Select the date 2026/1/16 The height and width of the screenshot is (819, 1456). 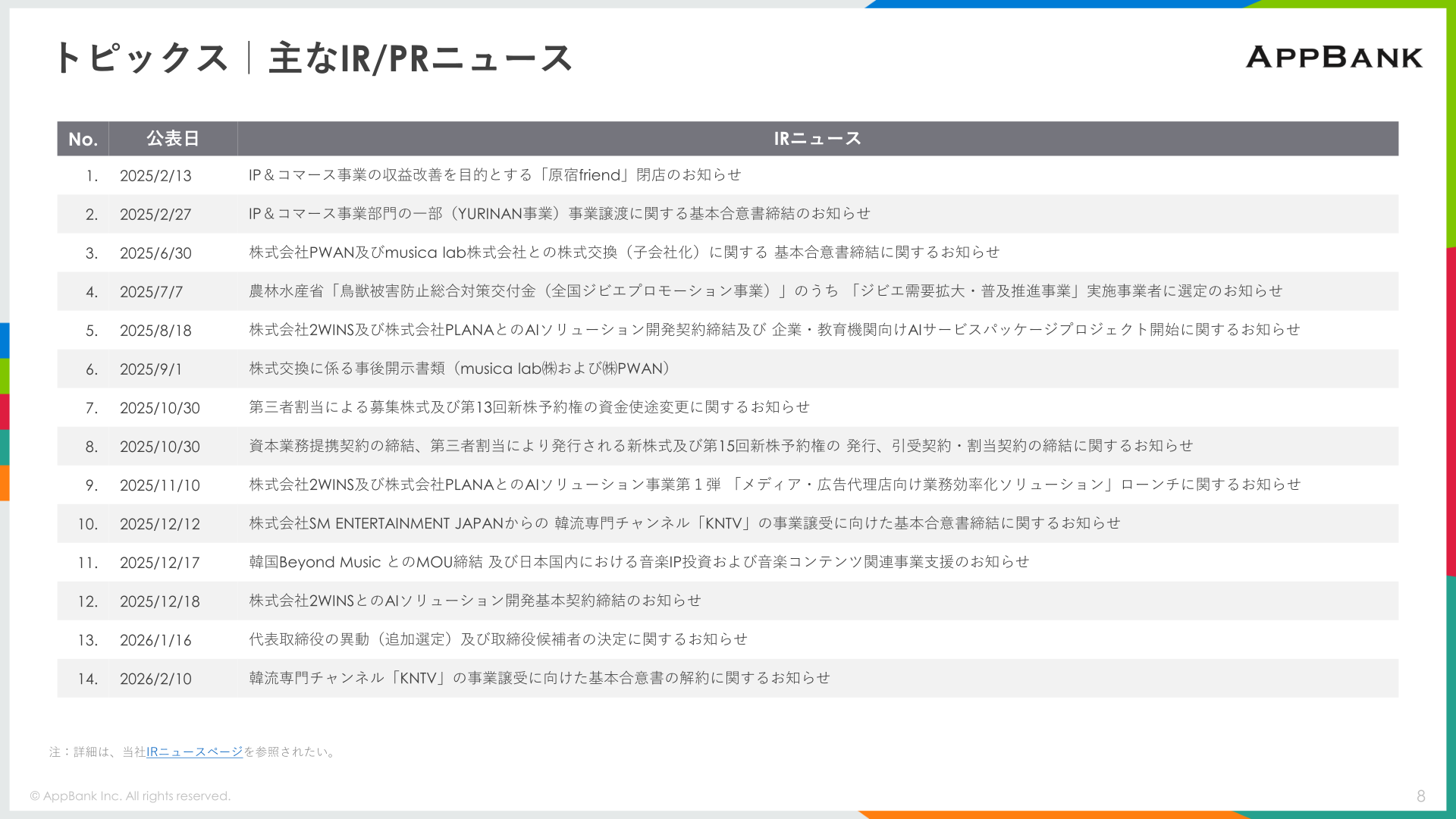click(155, 640)
